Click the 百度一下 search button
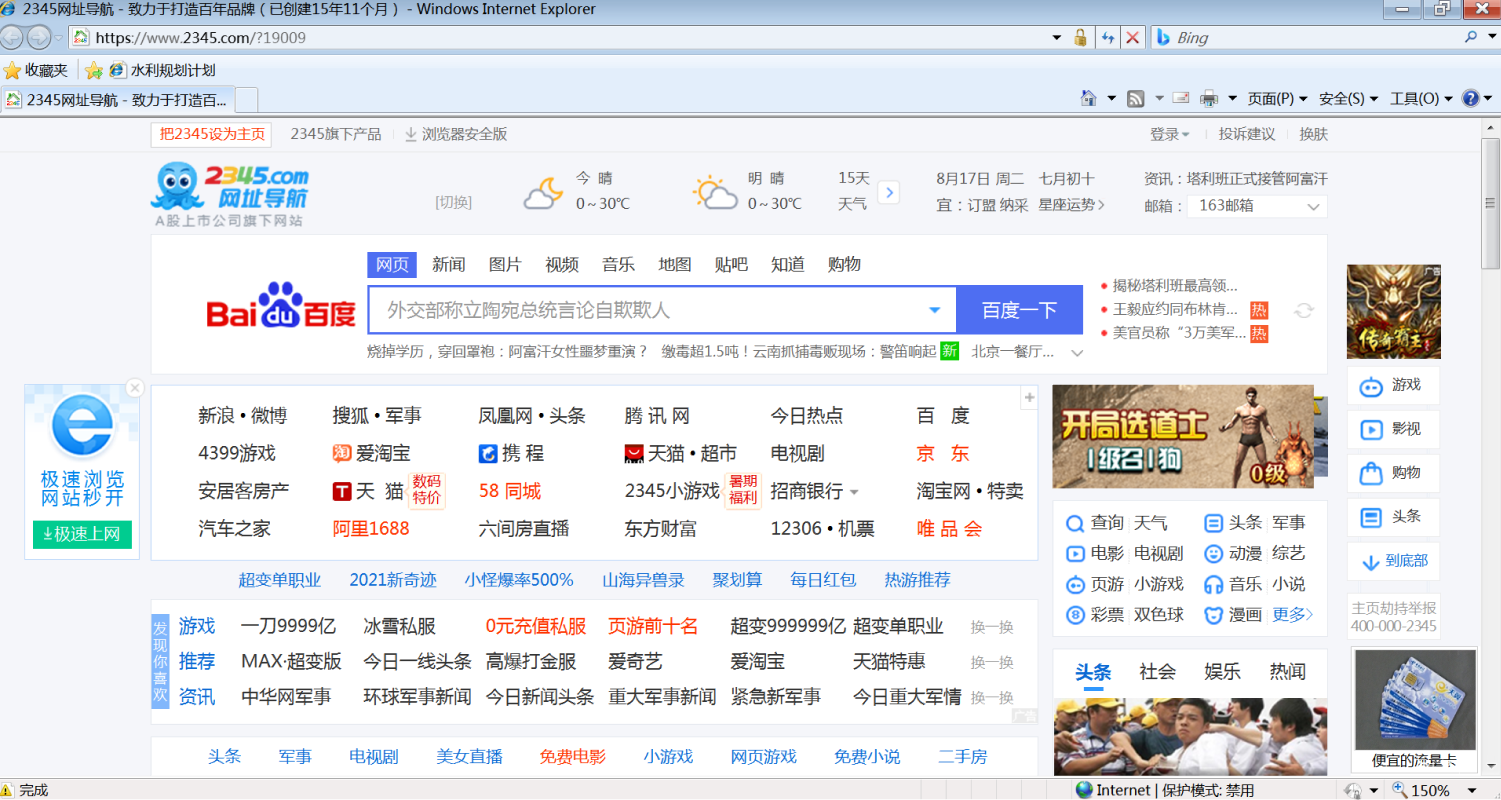Screen dimensions: 1501x800 (1019, 310)
